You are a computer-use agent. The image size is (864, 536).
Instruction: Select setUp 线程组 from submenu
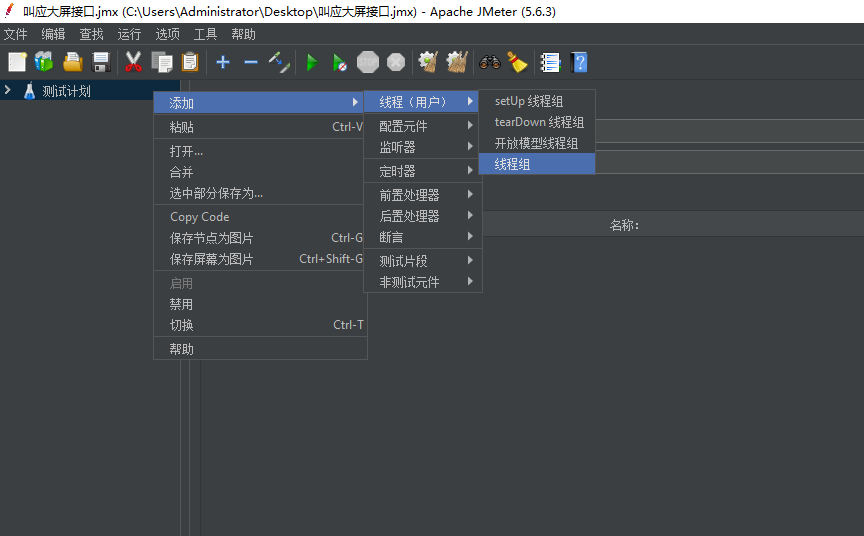pyautogui.click(x=537, y=101)
